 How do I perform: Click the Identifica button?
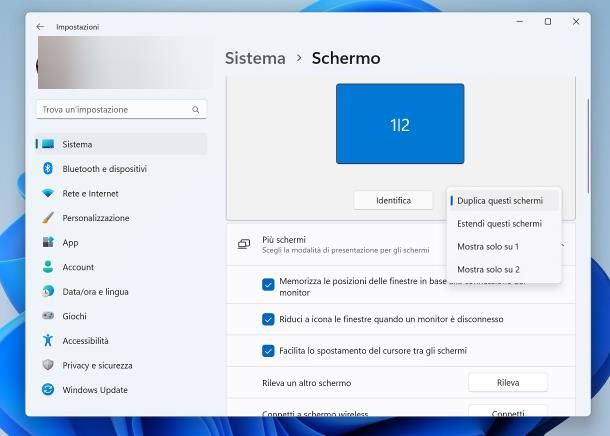[393, 200]
